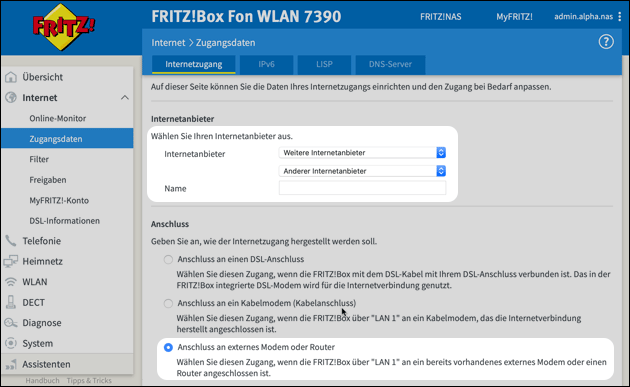Click the Internet breadcrumb link
Viewport: 630px width, 387px height.
[x=168, y=43]
